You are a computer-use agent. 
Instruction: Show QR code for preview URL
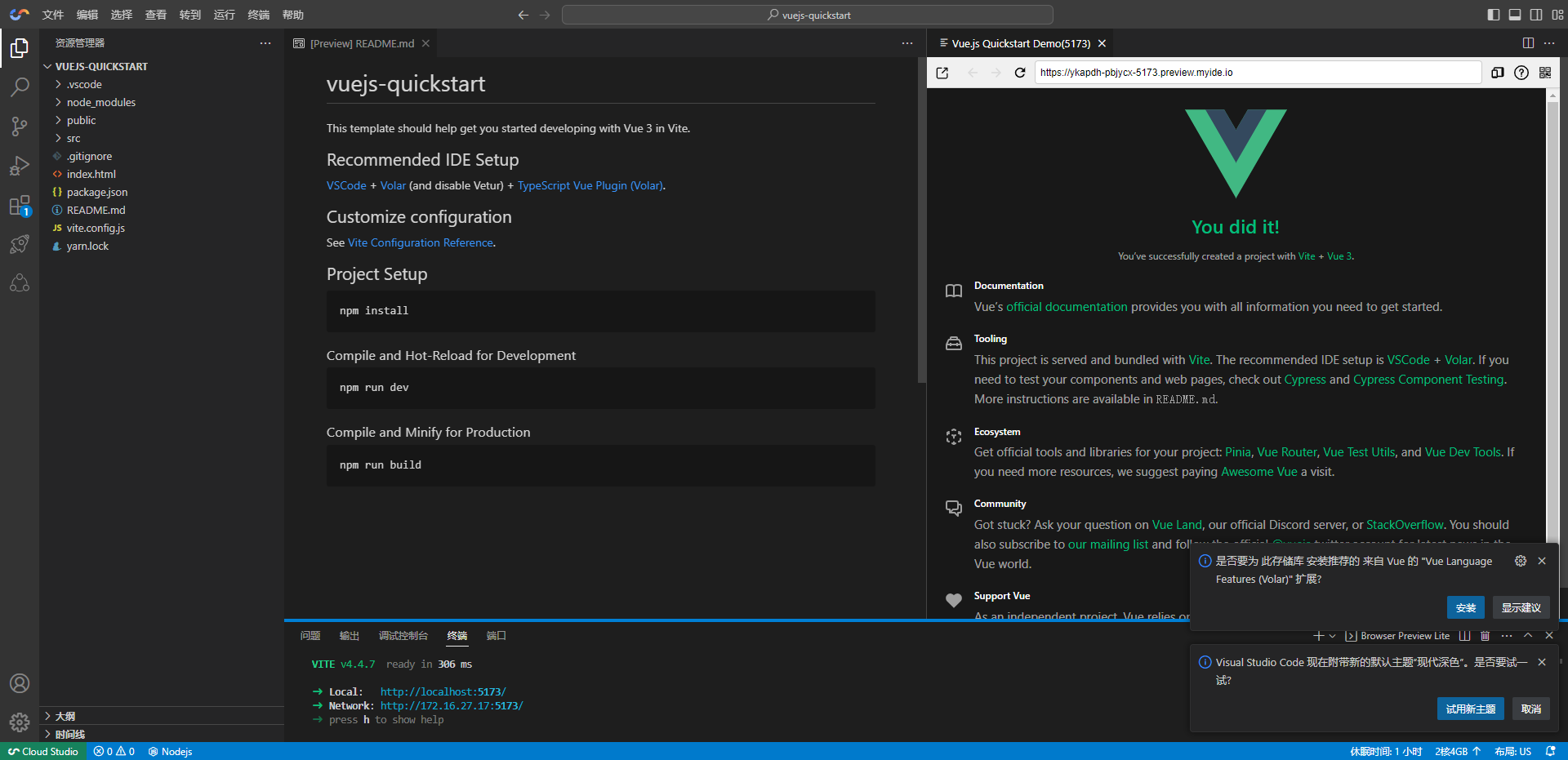click(1545, 73)
